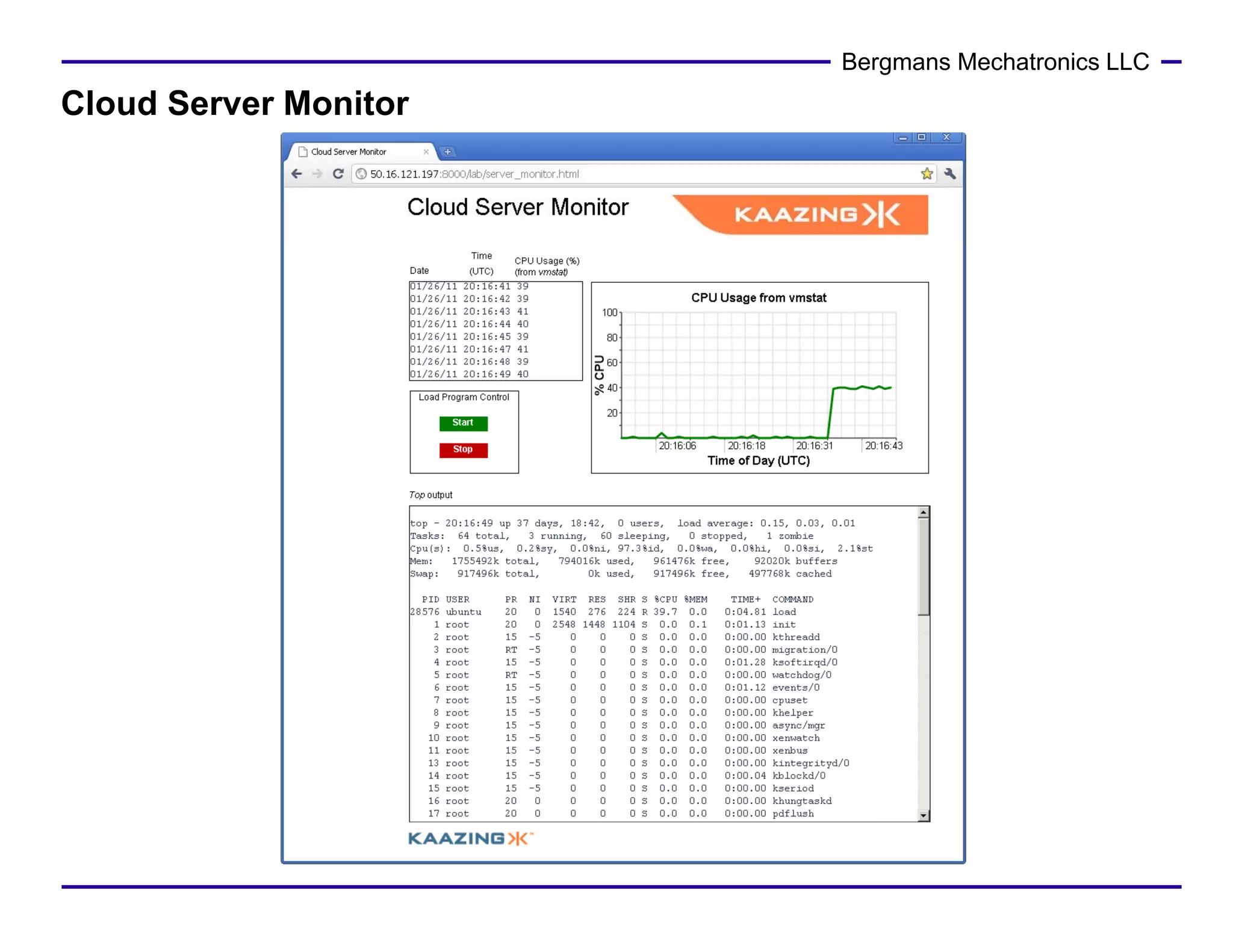Click the 20:16:06 axis label
The image size is (1233, 952).
tap(677, 446)
